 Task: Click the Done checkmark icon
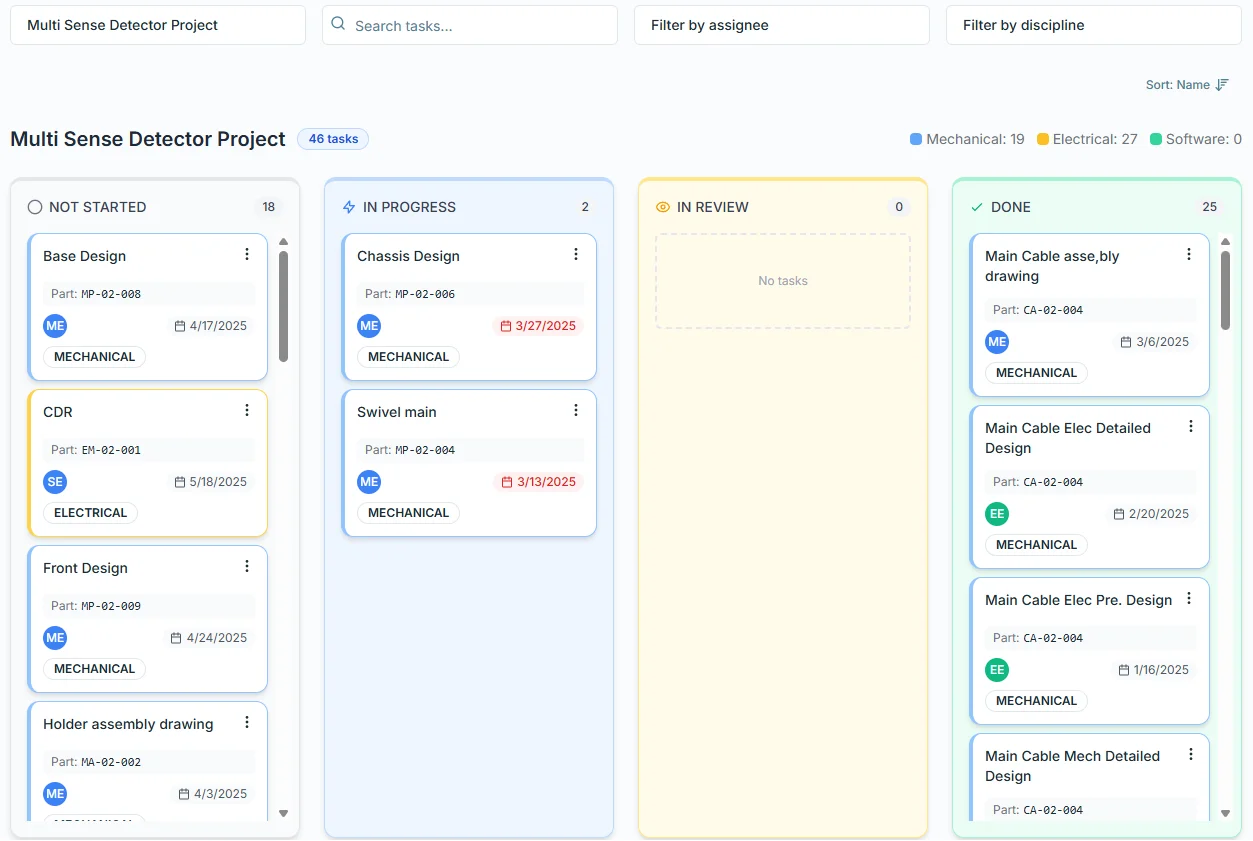click(977, 207)
